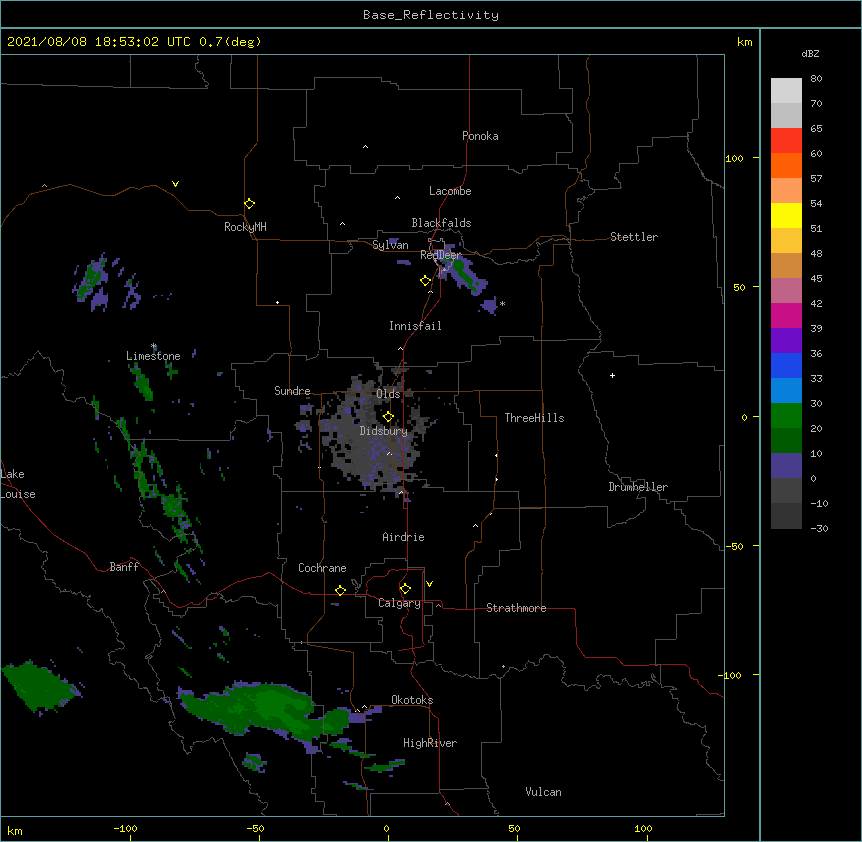Screen dimensions: 862x842
Task: Select the slate purple 0–10 dBZ legend swatch
Action: [786, 466]
